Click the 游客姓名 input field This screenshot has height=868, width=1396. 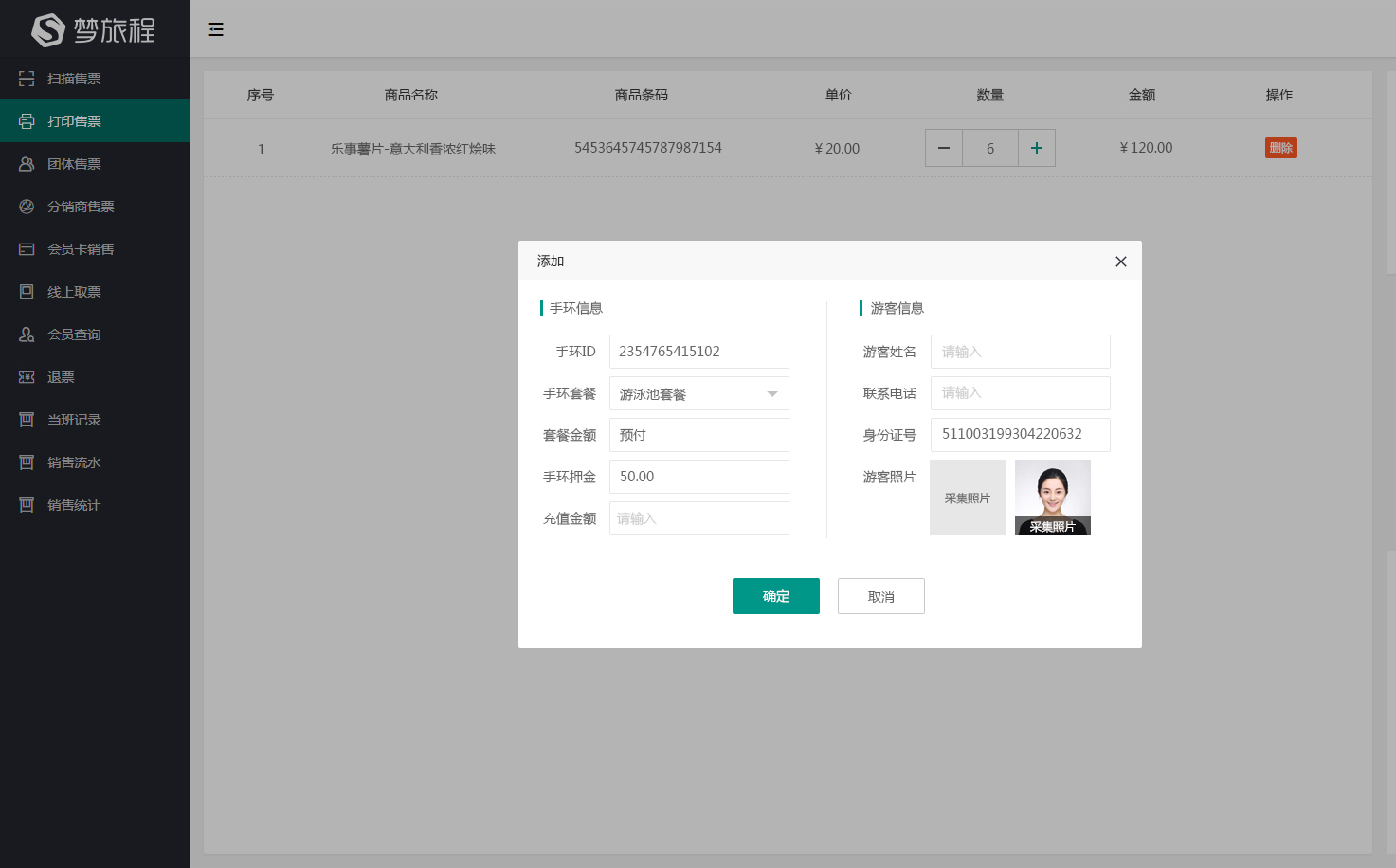[x=1020, y=352]
